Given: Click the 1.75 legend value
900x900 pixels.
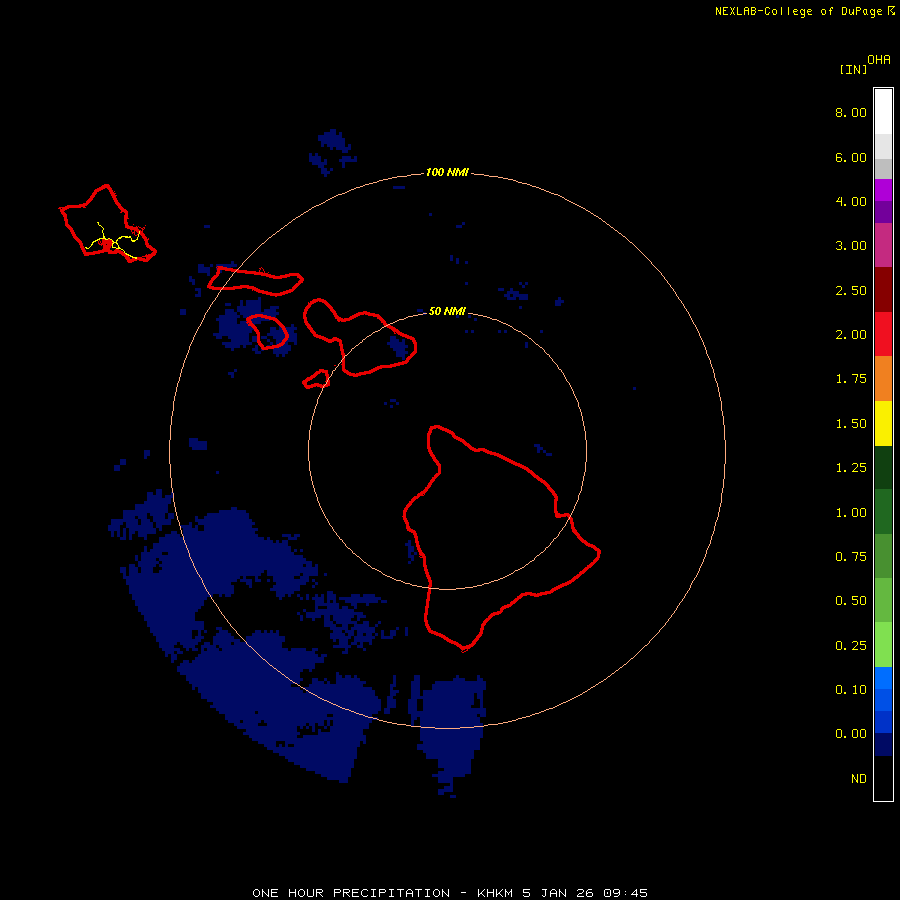Looking at the screenshot, I should [851, 379].
